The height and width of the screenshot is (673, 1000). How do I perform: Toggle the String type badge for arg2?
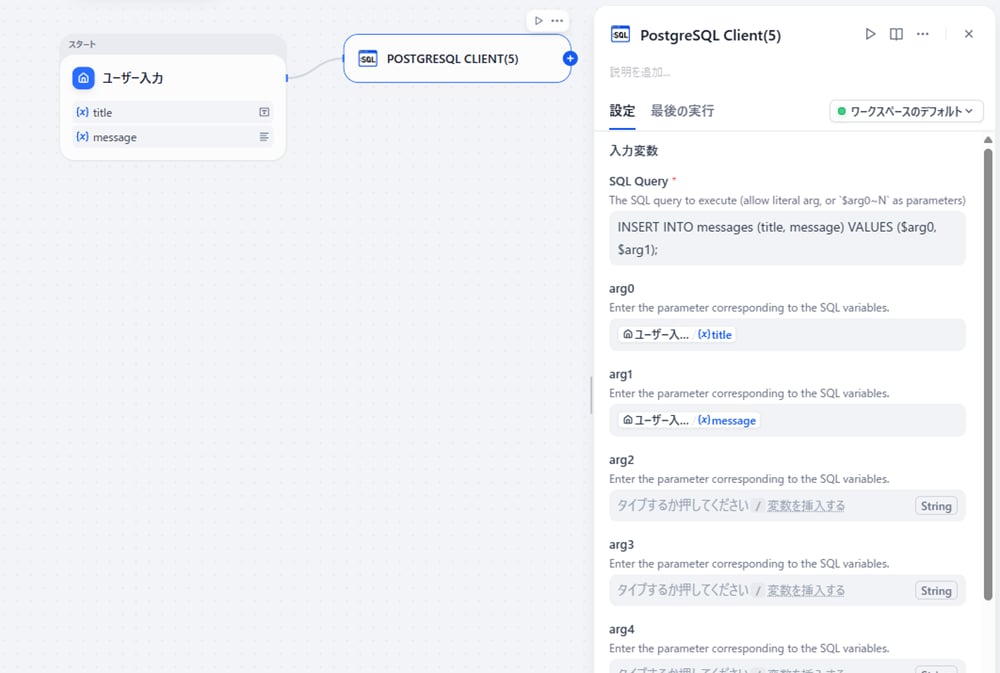click(x=935, y=506)
